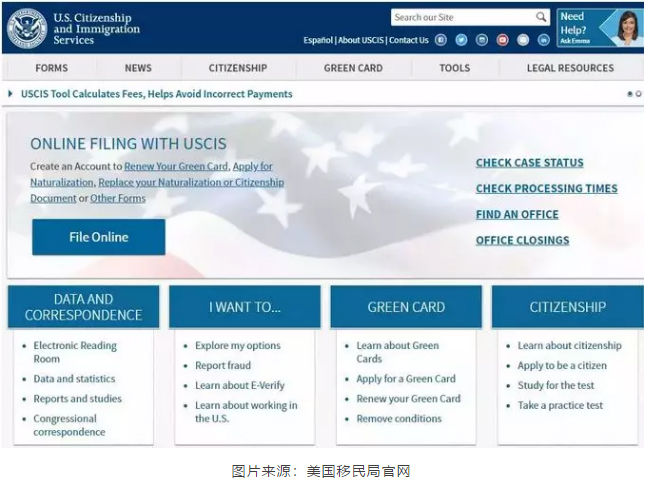The image size is (647, 479).
Task: Click the Facebook icon in the header
Action: pos(441,40)
